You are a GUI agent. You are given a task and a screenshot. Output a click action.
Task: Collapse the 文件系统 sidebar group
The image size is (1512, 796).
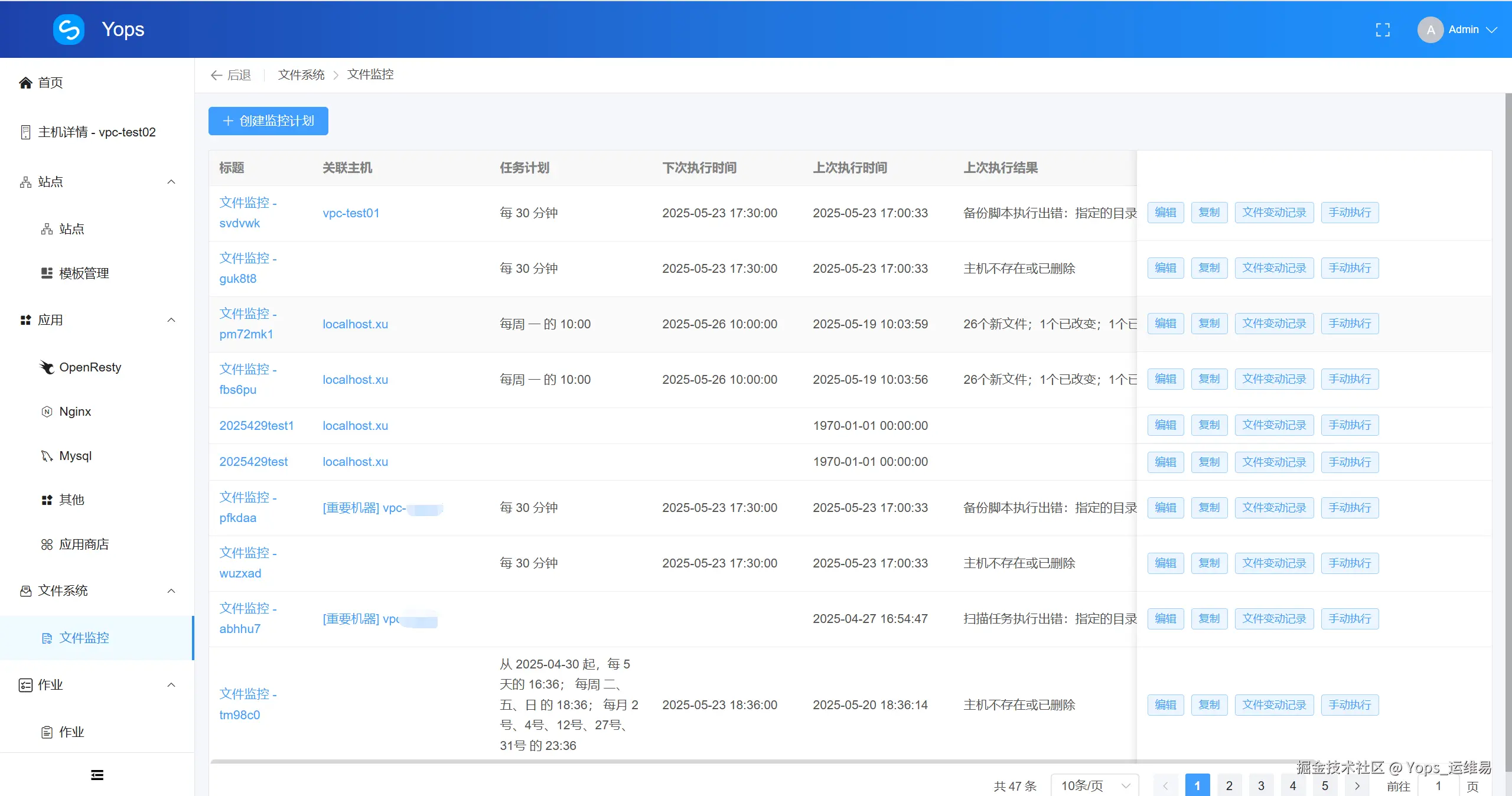coord(171,591)
